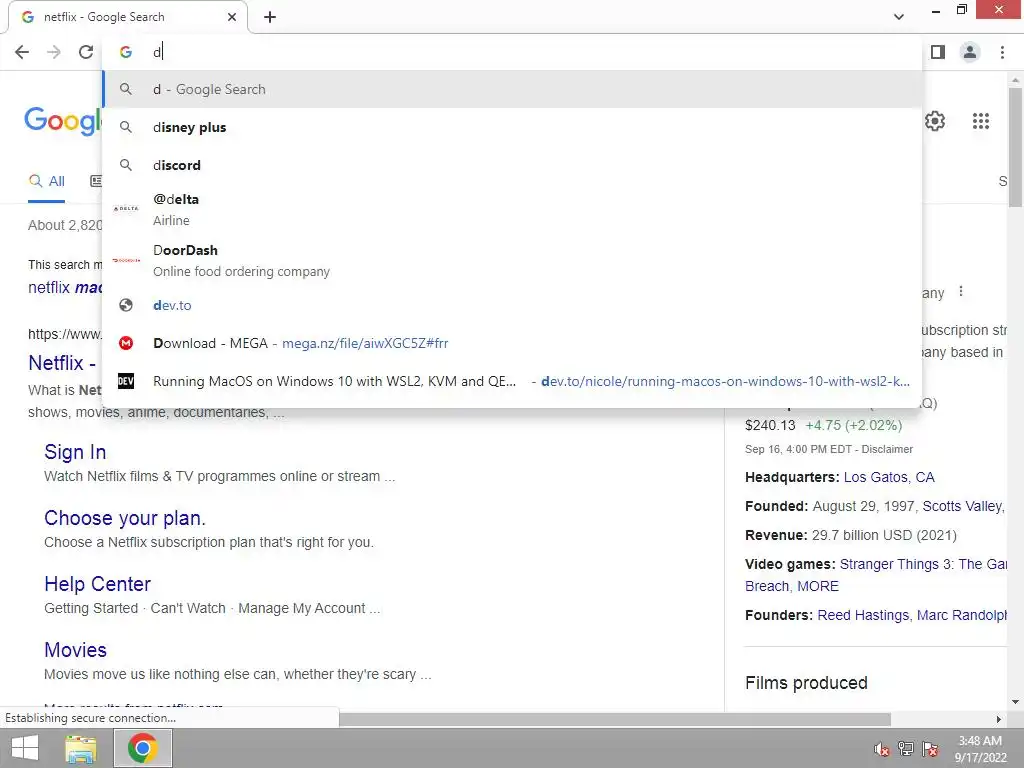Click the muted volume tray icon
The height and width of the screenshot is (768, 1024).
tap(882, 749)
